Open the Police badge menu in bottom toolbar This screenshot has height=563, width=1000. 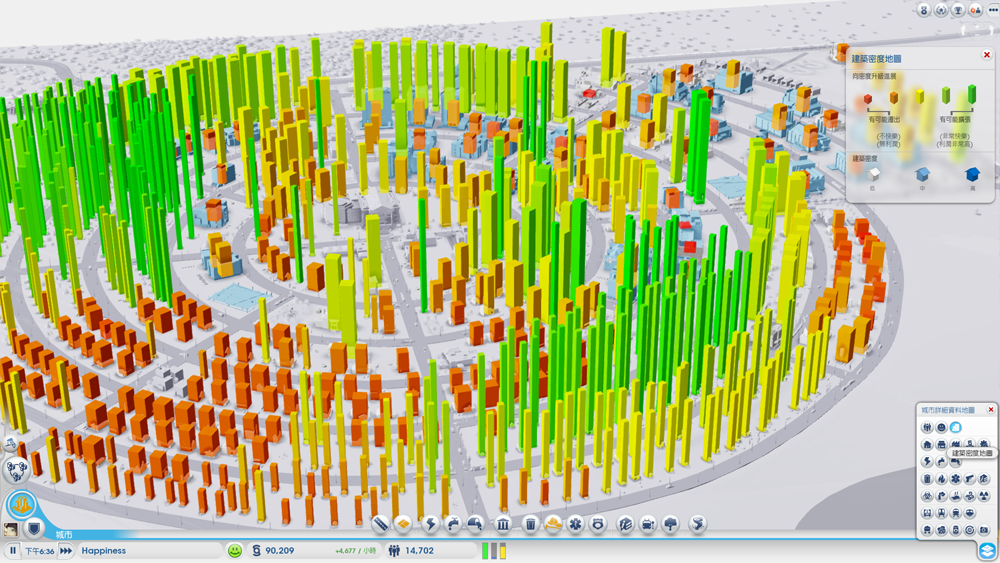598,524
